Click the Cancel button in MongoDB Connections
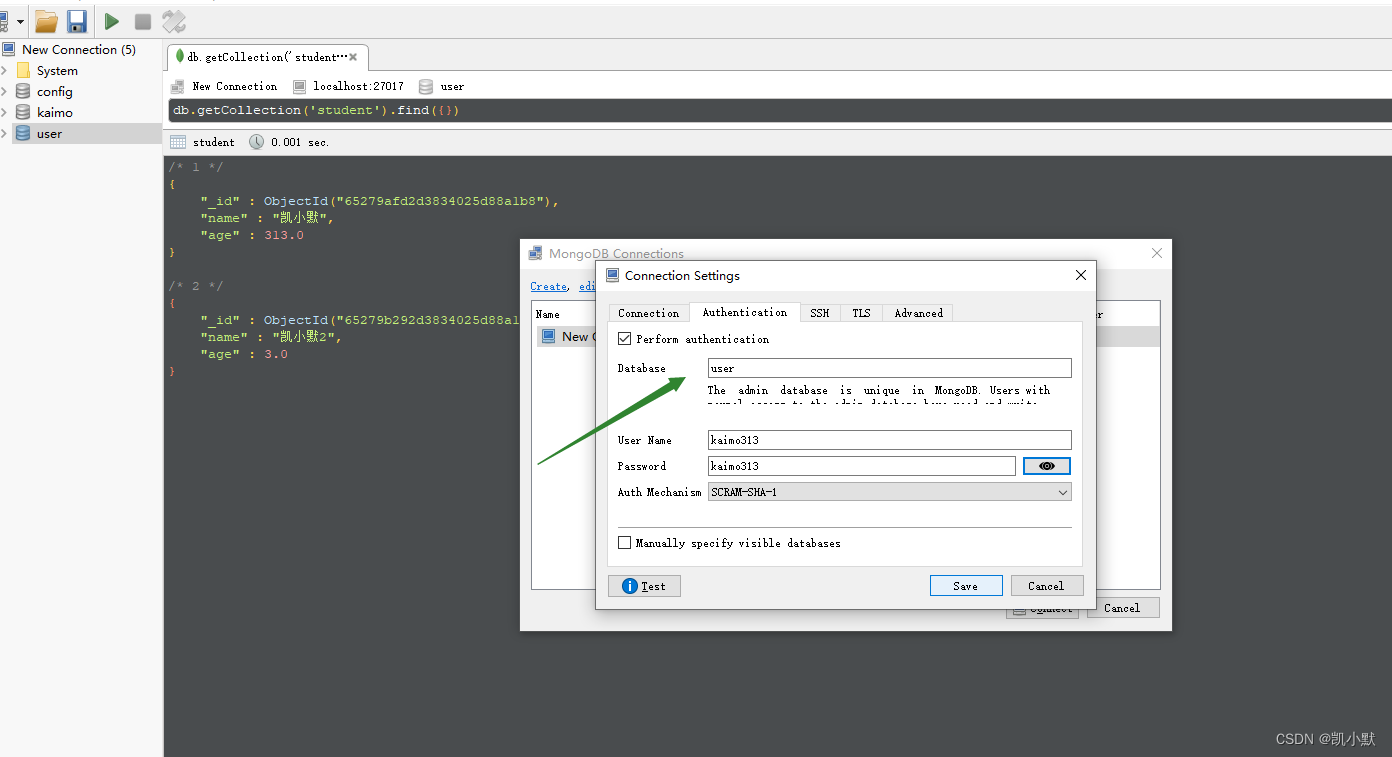This screenshot has width=1392, height=757. pyautogui.click(x=1122, y=608)
